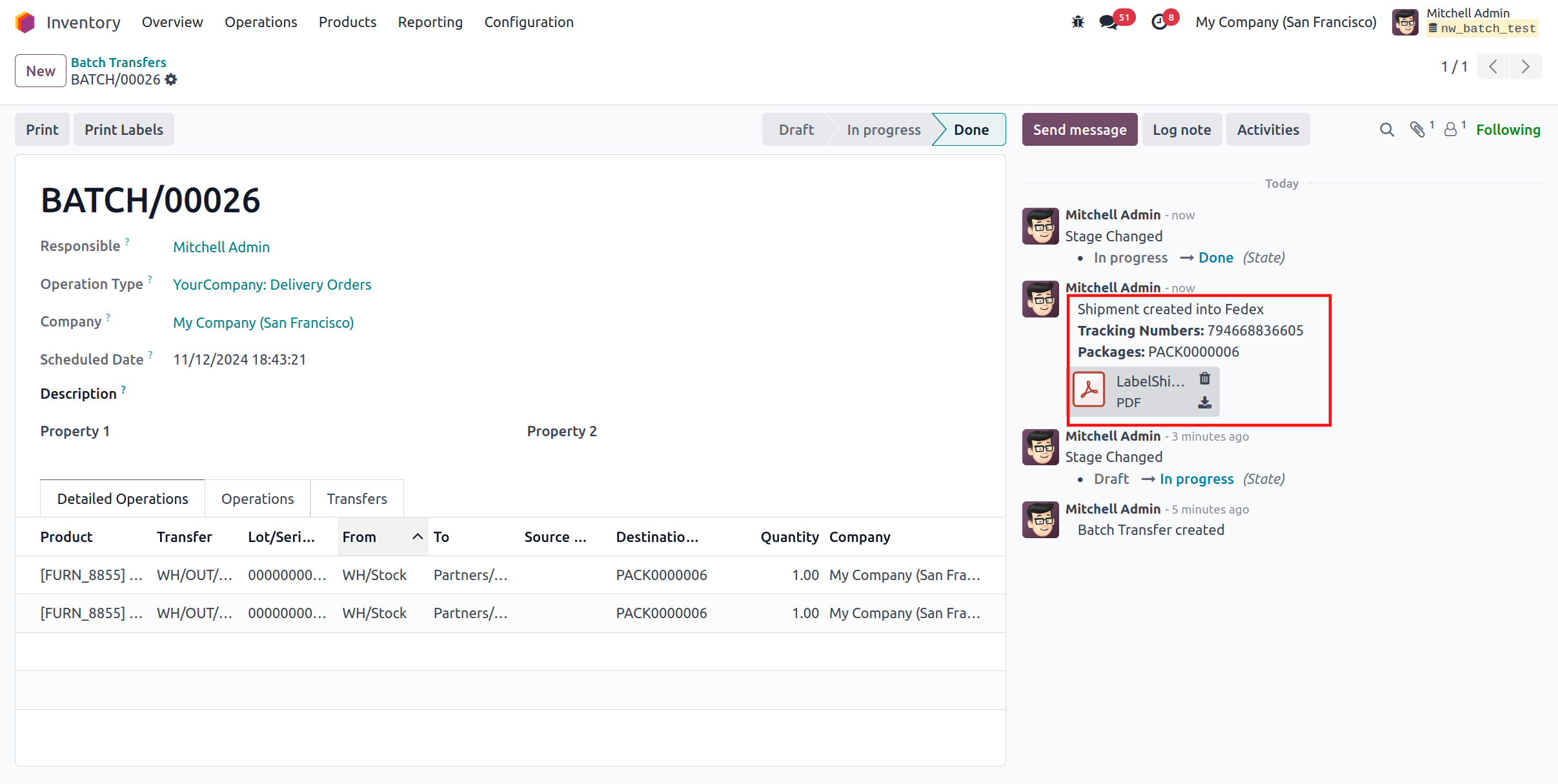Click the debug bug icon
The width and height of the screenshot is (1558, 784).
pos(1077,22)
